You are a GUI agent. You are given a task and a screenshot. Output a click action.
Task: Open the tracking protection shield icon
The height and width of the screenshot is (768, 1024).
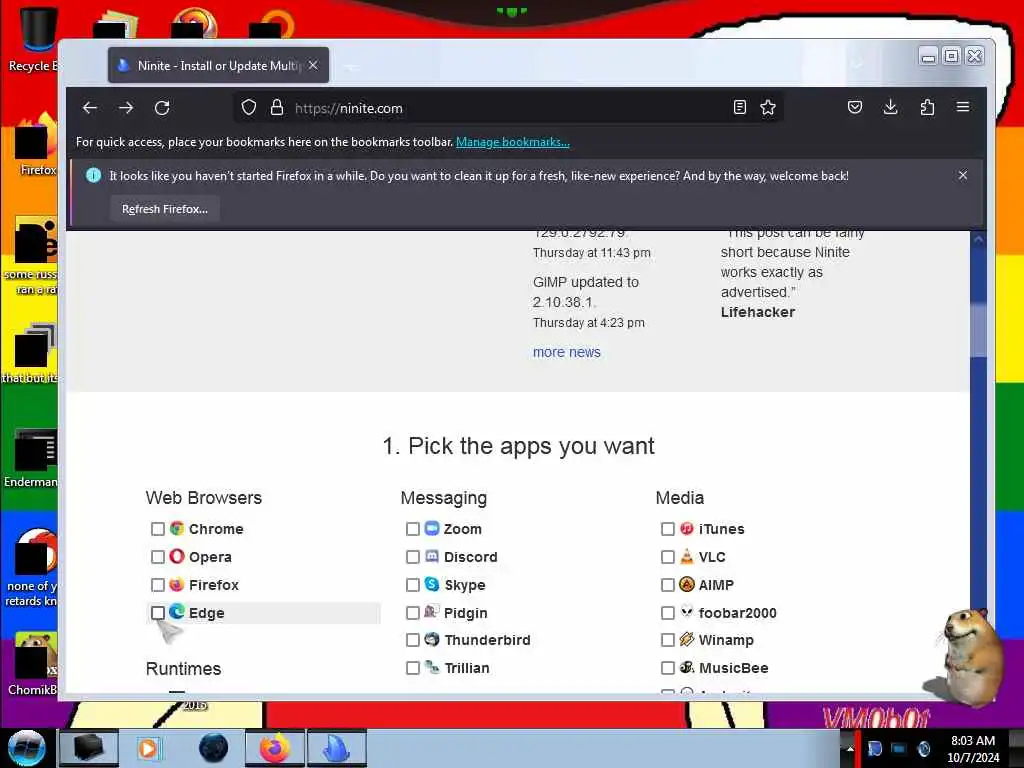click(x=249, y=108)
